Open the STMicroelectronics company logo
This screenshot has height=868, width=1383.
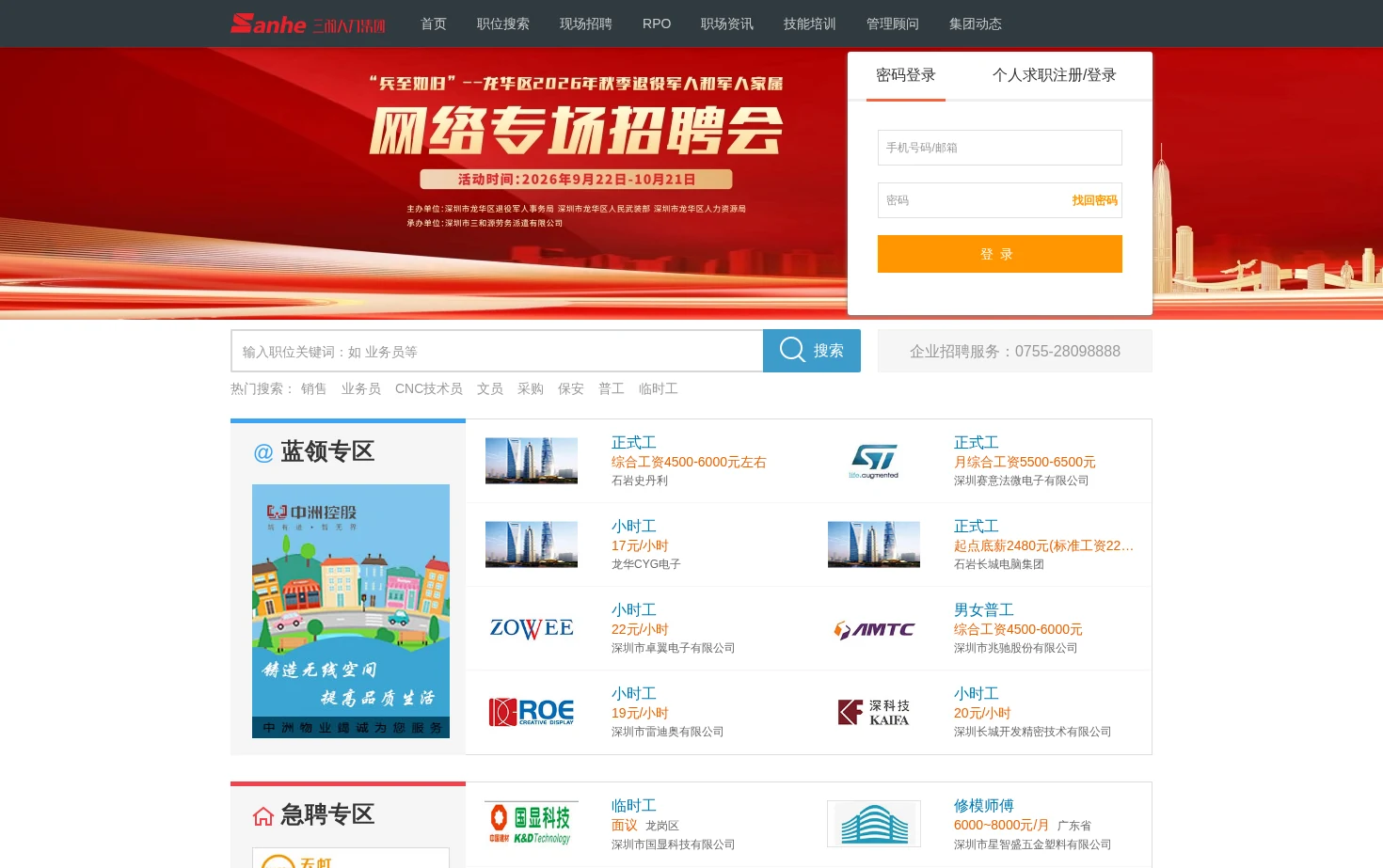tap(874, 461)
